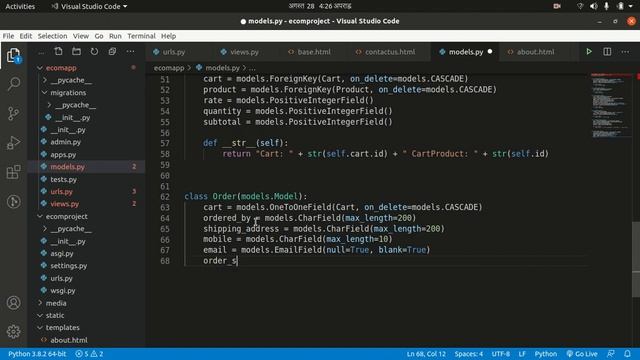640x360 pixels.
Task: Open the sound volume indicator in top bar
Action: (593, 6)
